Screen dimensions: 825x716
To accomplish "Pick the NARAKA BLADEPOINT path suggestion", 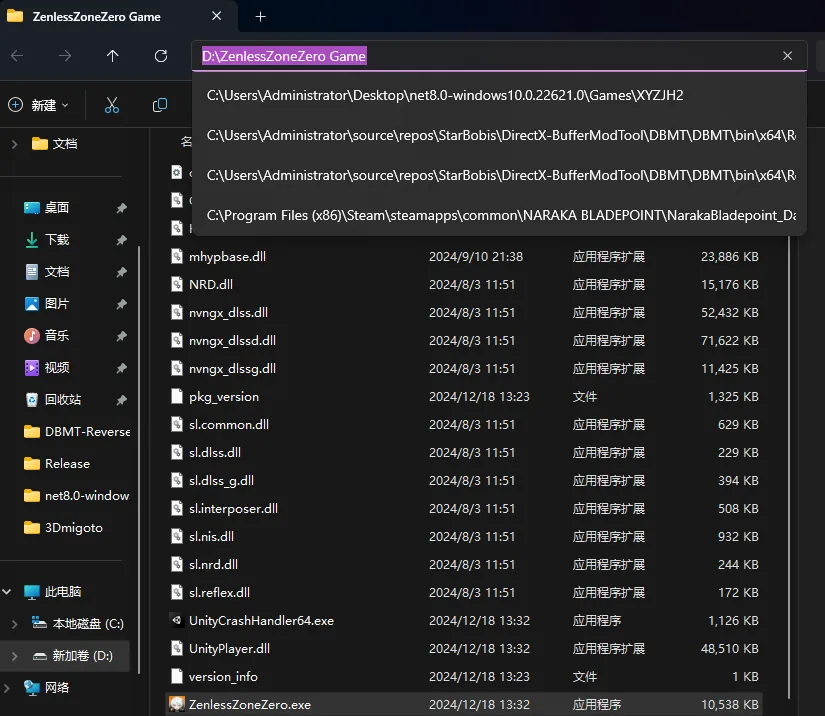I will [499, 215].
